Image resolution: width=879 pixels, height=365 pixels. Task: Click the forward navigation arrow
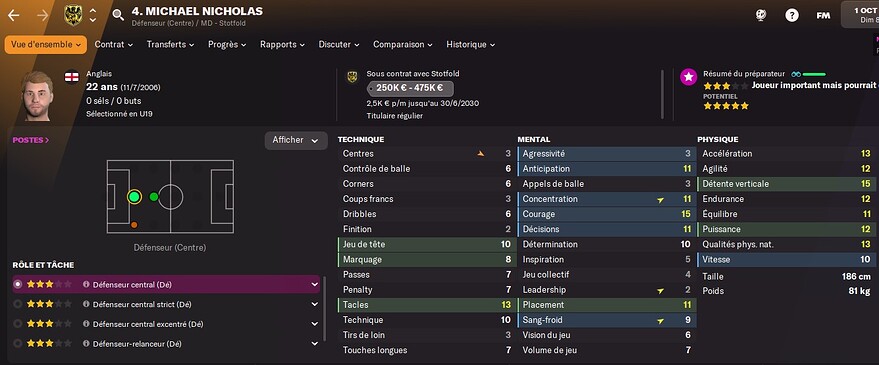pyautogui.click(x=43, y=15)
